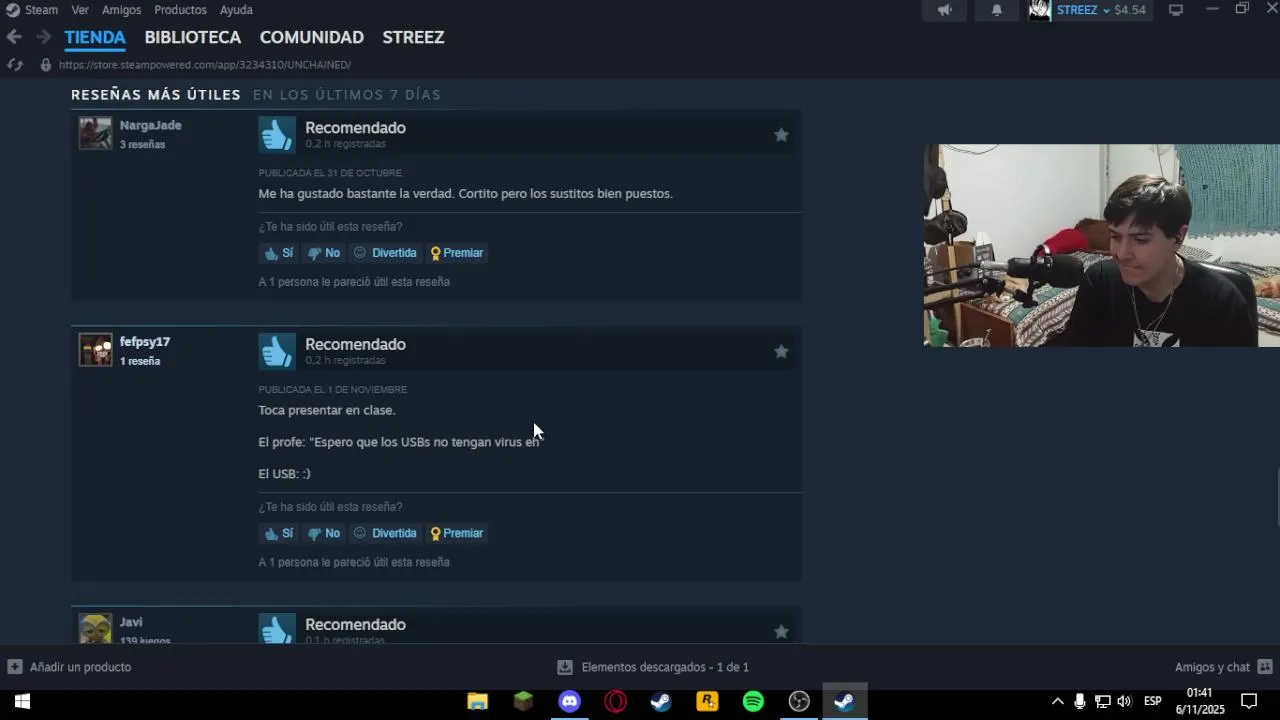Image resolution: width=1280 pixels, height=720 pixels.
Task: Open Rockstar Games Launcher from the taskbar
Action: (707, 702)
